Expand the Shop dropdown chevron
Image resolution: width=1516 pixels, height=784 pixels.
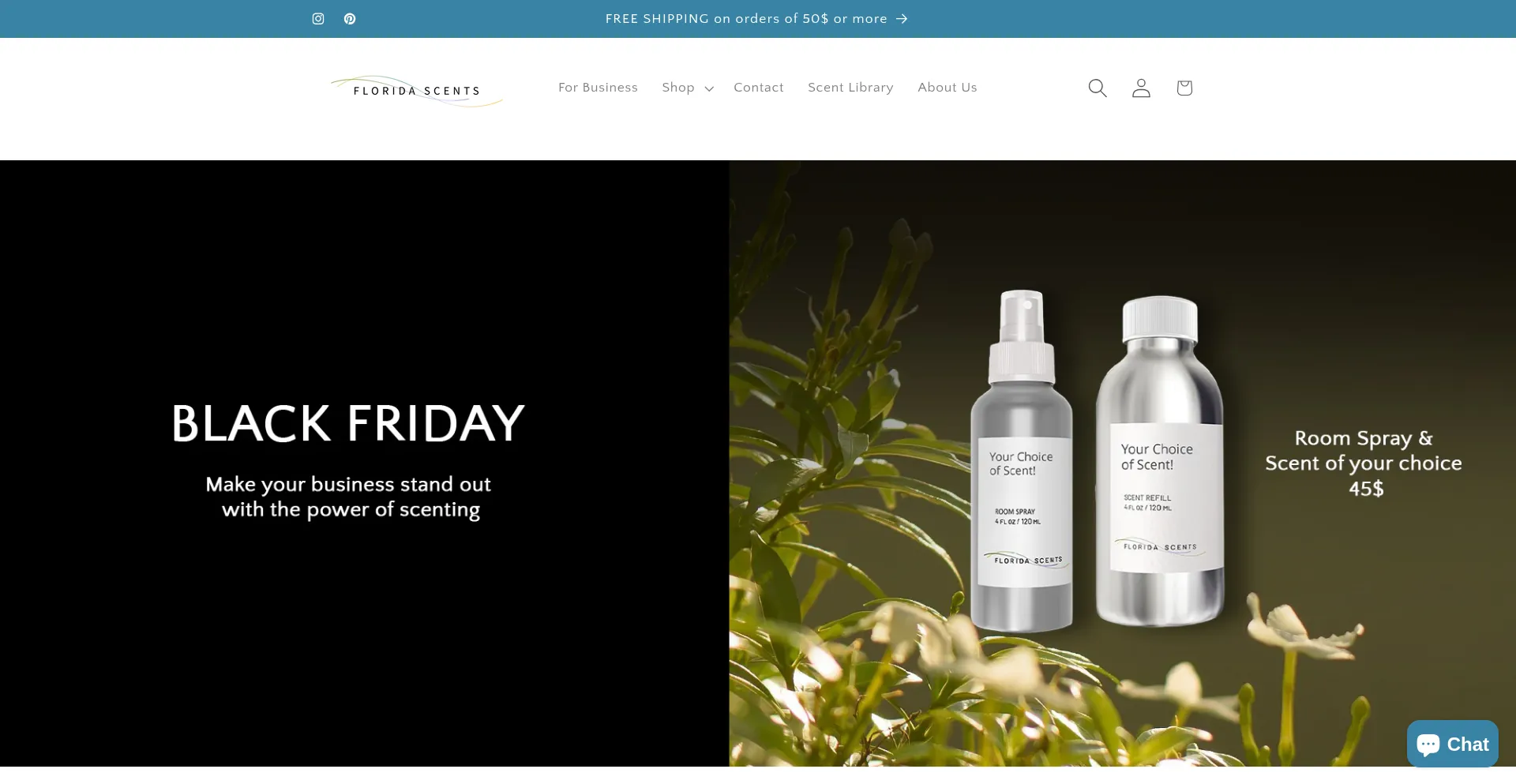point(709,88)
